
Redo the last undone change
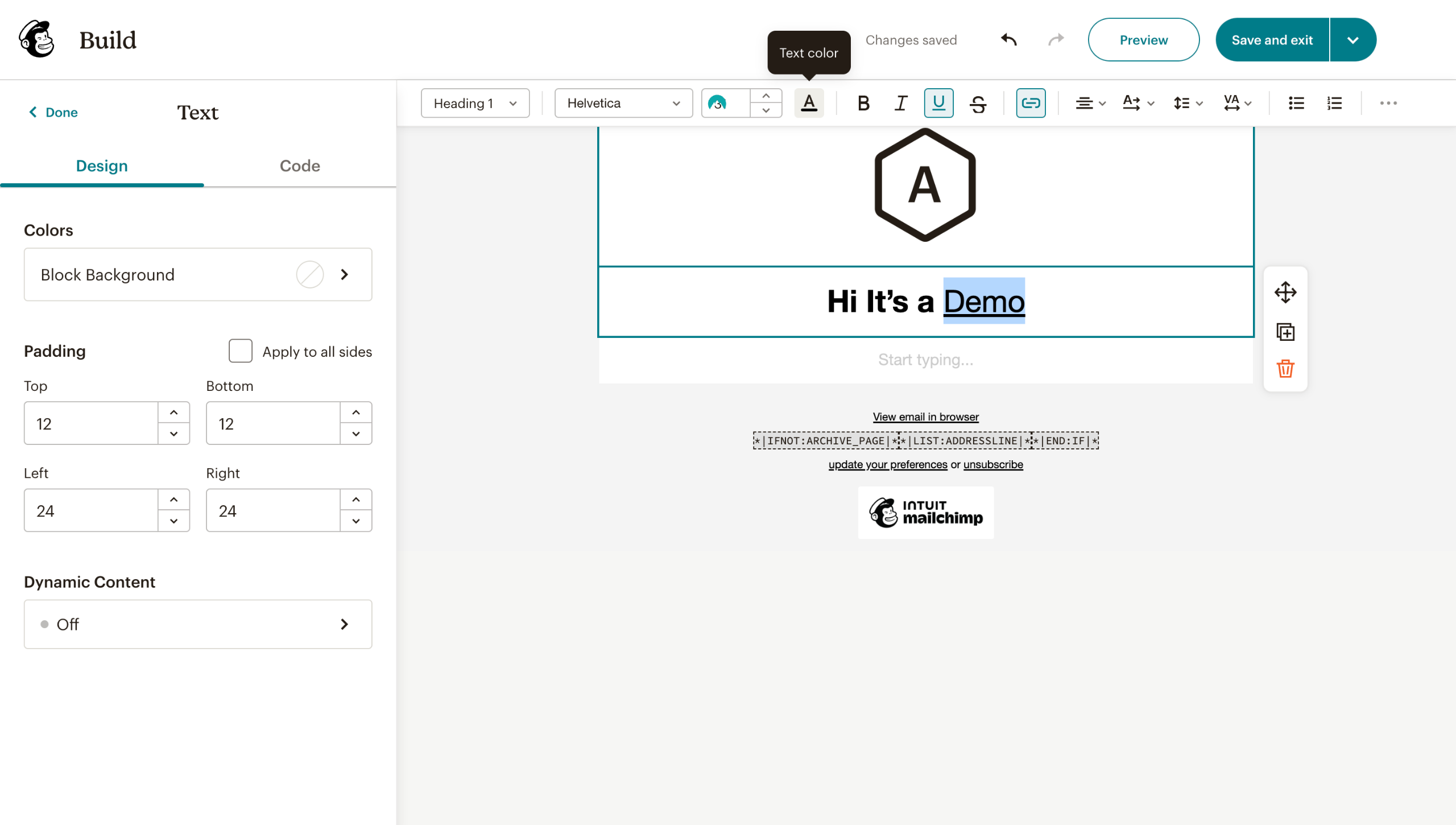[x=1056, y=40]
